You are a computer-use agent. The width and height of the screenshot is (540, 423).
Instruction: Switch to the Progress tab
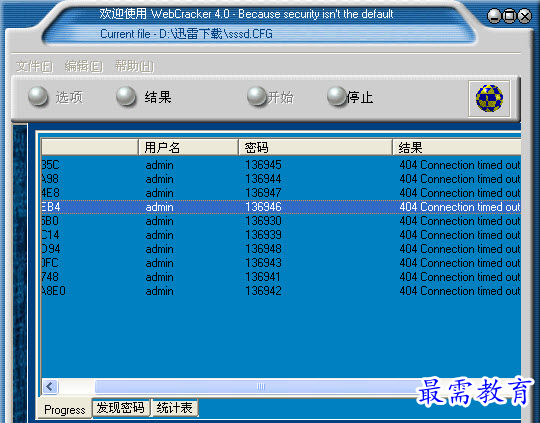coord(65,410)
